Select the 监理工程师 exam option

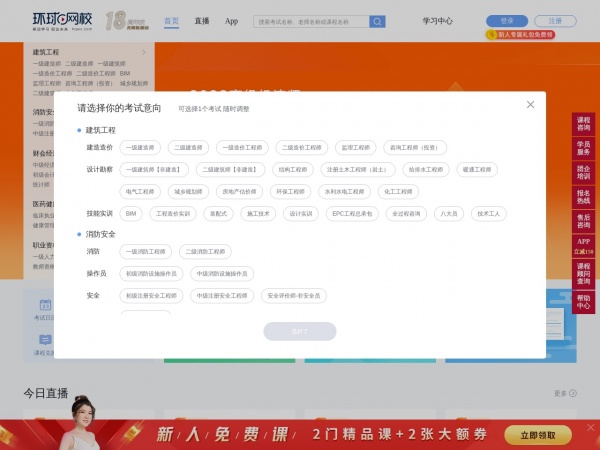point(355,147)
